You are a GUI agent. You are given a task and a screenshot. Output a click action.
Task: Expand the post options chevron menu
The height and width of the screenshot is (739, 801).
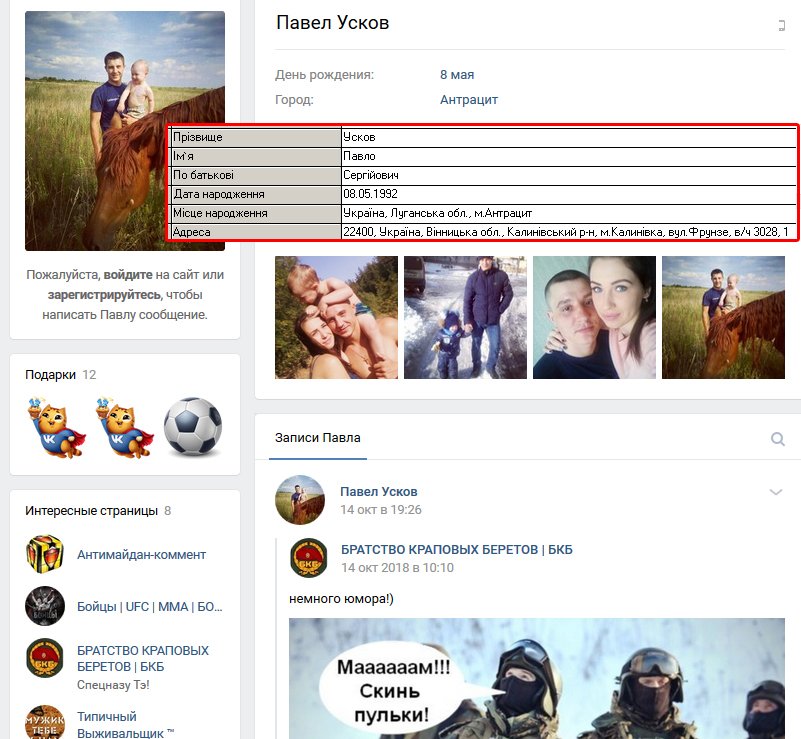pyautogui.click(x=775, y=492)
